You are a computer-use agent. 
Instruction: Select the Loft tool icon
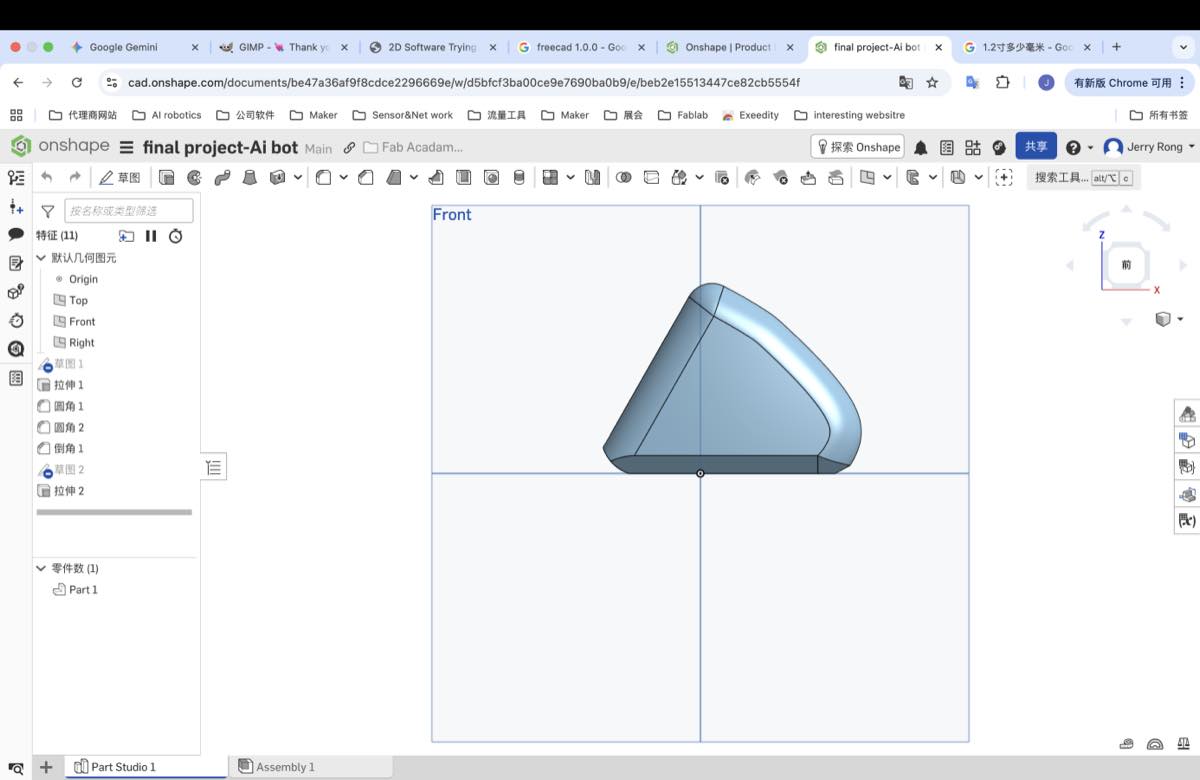pos(250,177)
